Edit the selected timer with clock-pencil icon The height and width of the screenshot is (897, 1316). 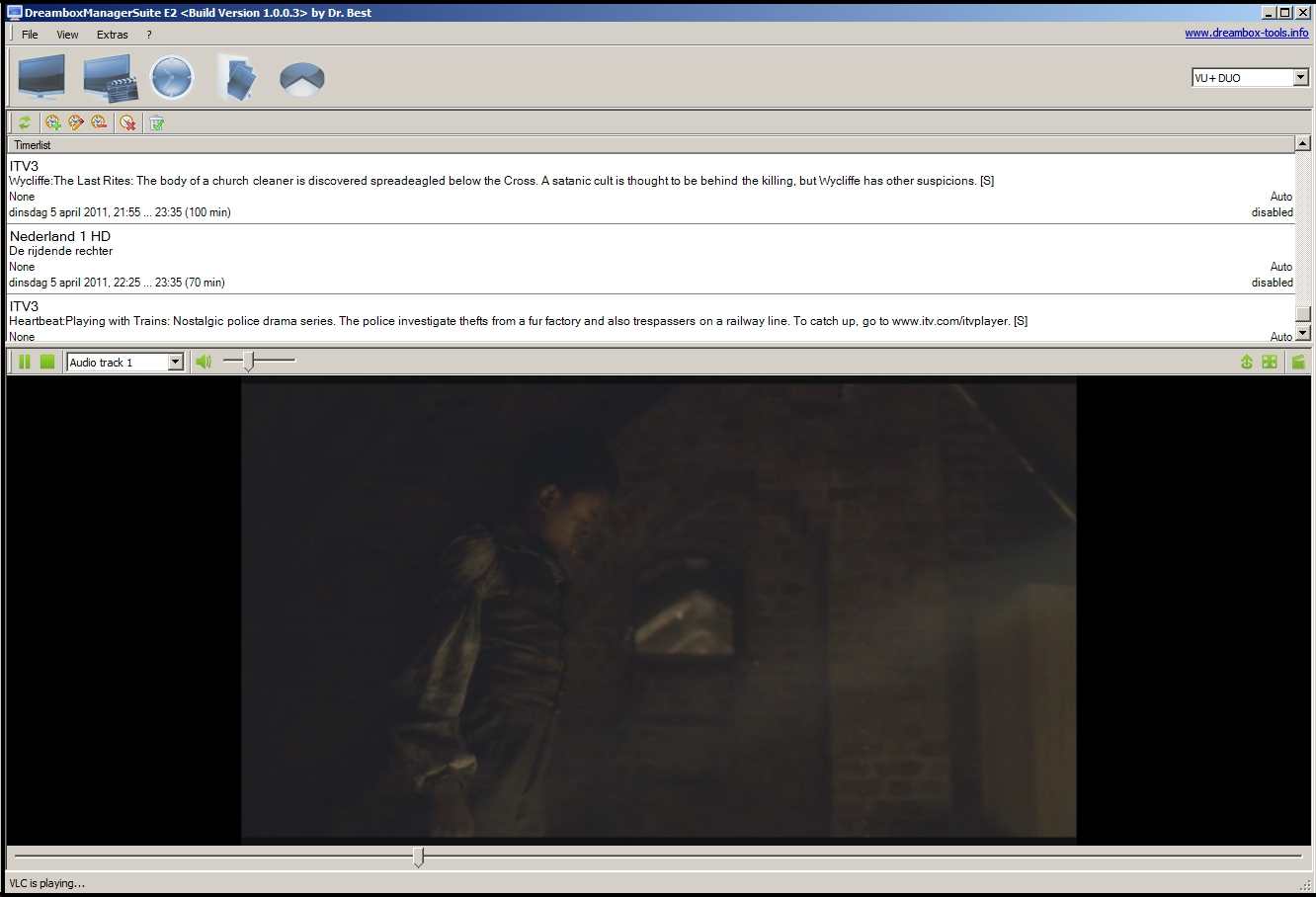coord(76,122)
